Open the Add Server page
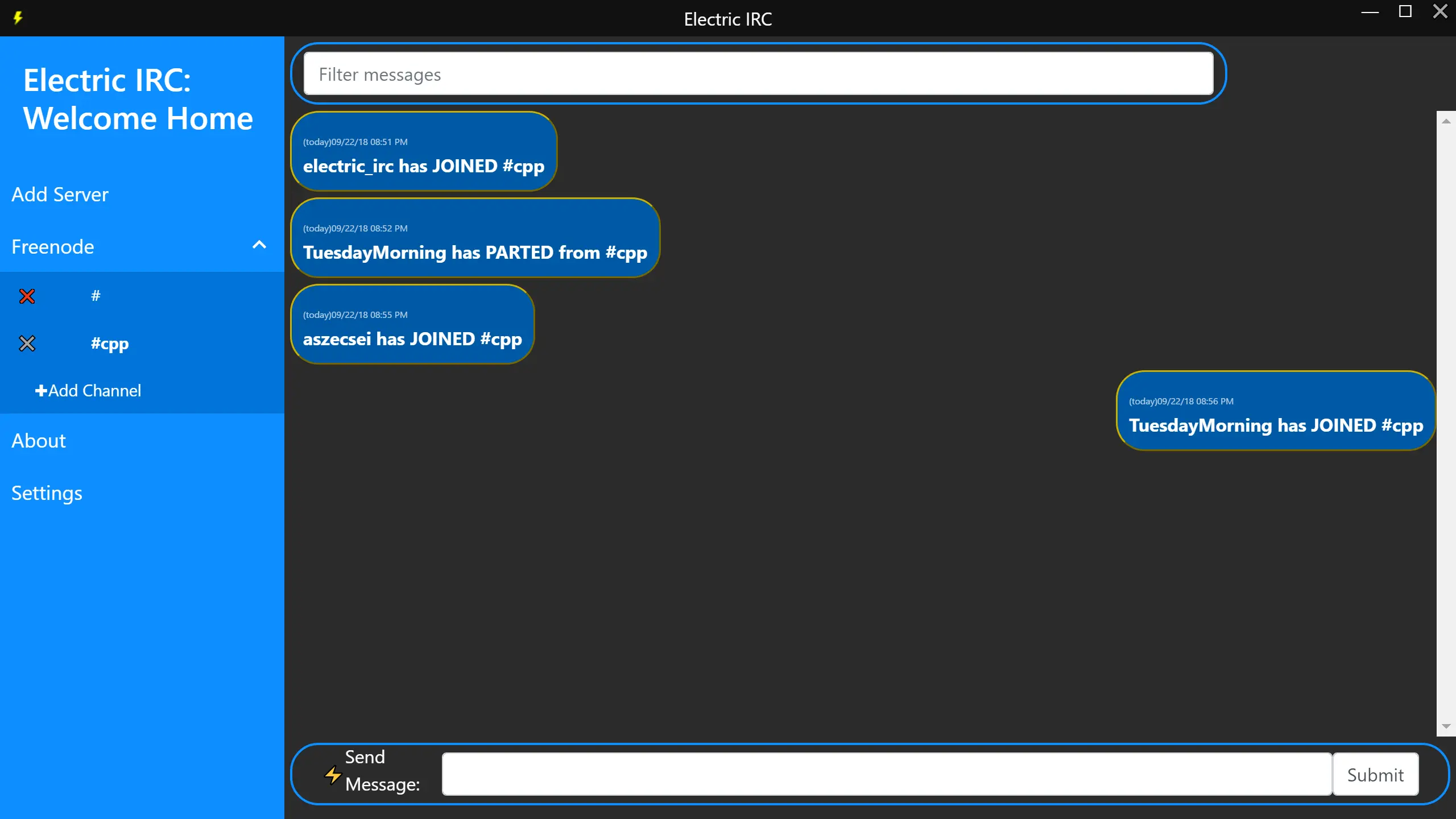Image resolution: width=1456 pixels, height=819 pixels. pyautogui.click(x=60, y=195)
